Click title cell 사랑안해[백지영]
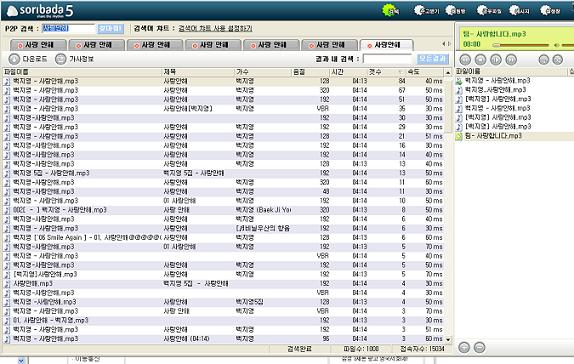 click(x=188, y=109)
